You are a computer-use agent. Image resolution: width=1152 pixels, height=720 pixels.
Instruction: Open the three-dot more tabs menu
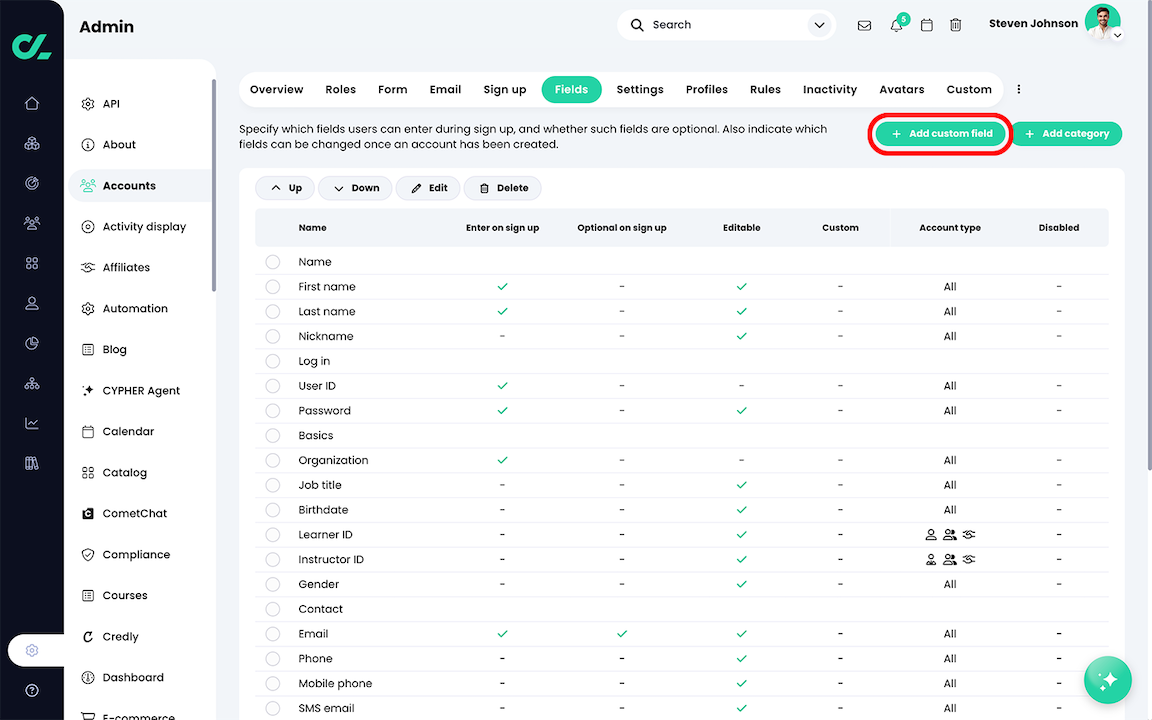point(1019,89)
